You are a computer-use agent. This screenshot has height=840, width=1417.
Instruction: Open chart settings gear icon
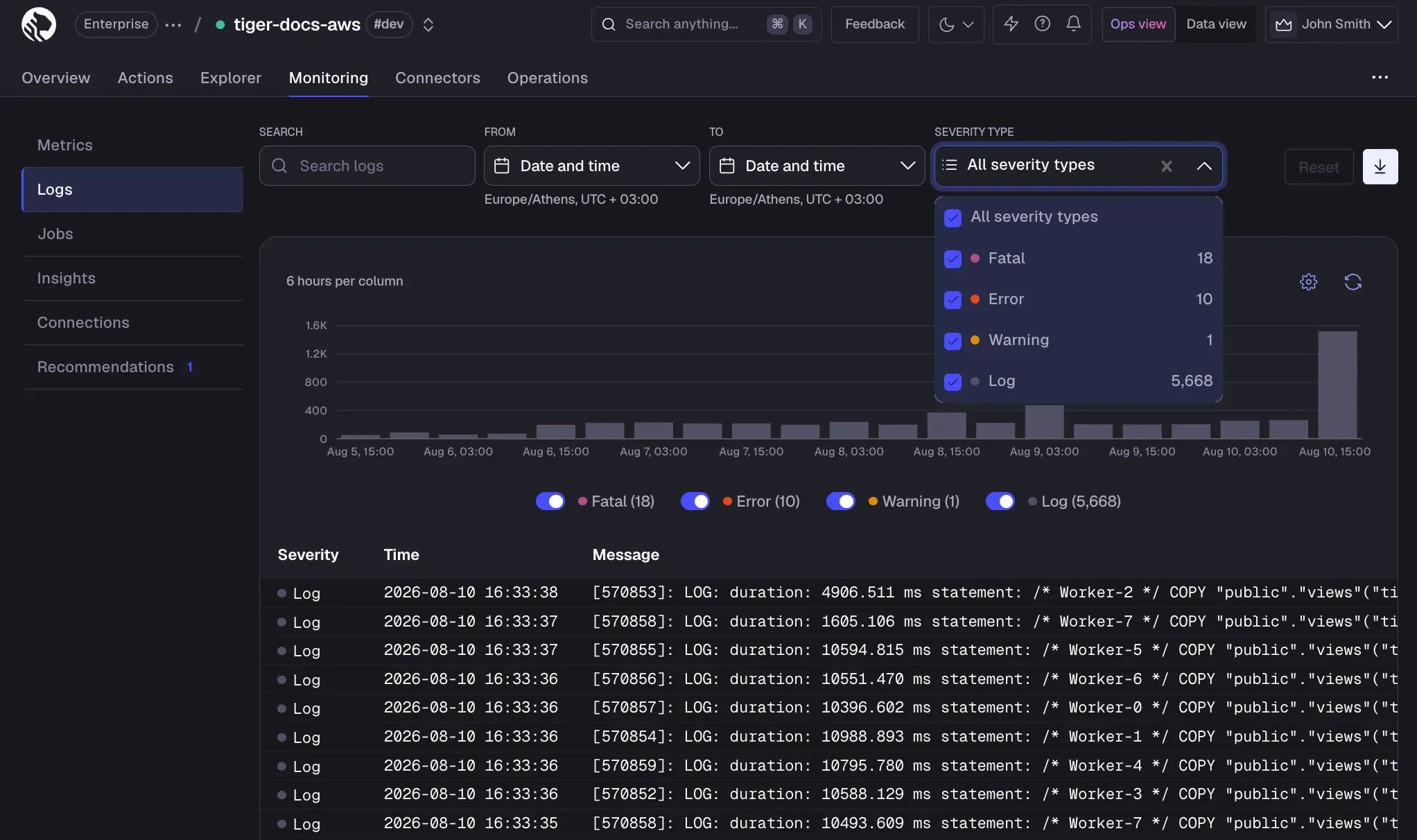coord(1309,282)
